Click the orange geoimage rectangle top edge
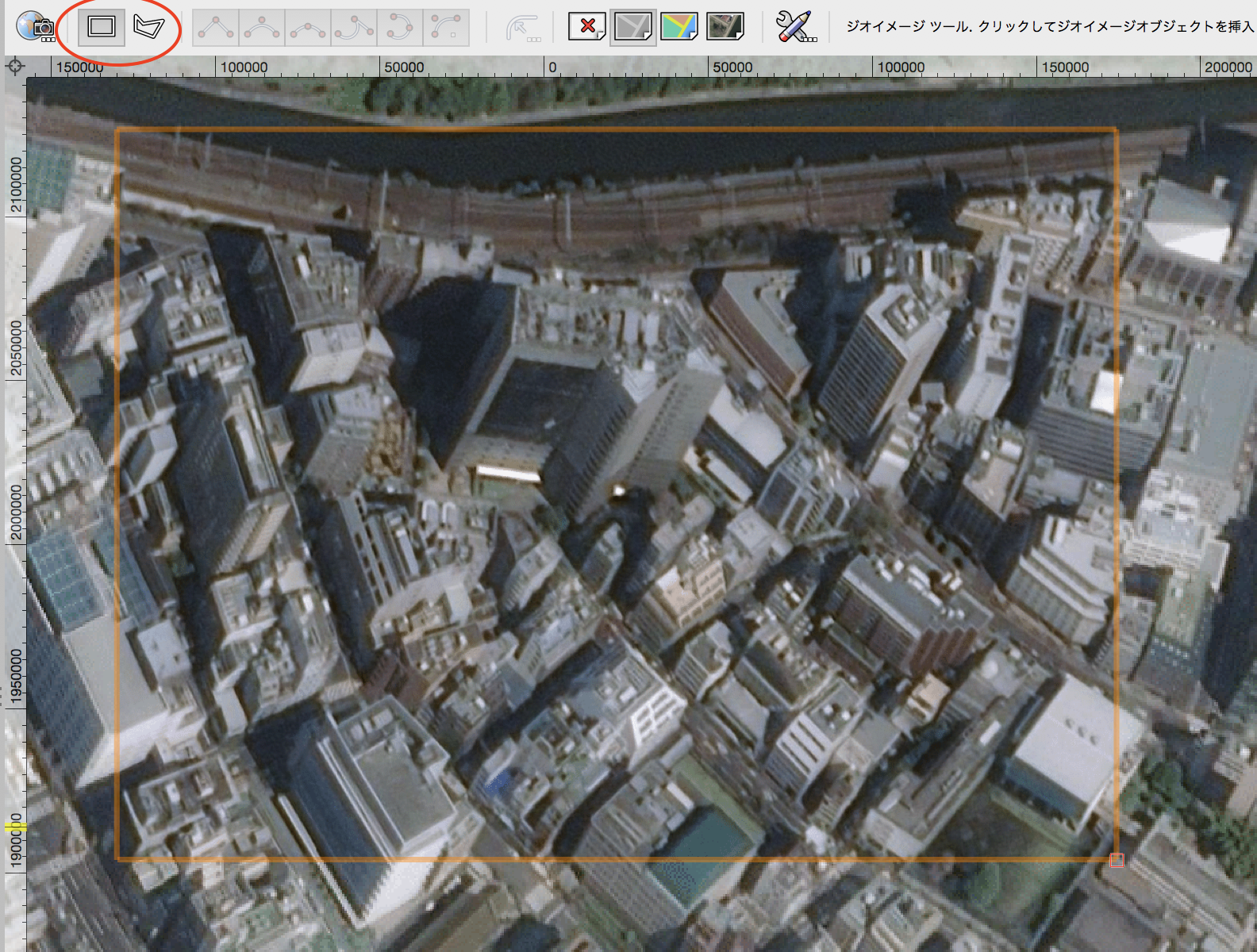Screen dimensions: 1257x952 click(x=616, y=129)
